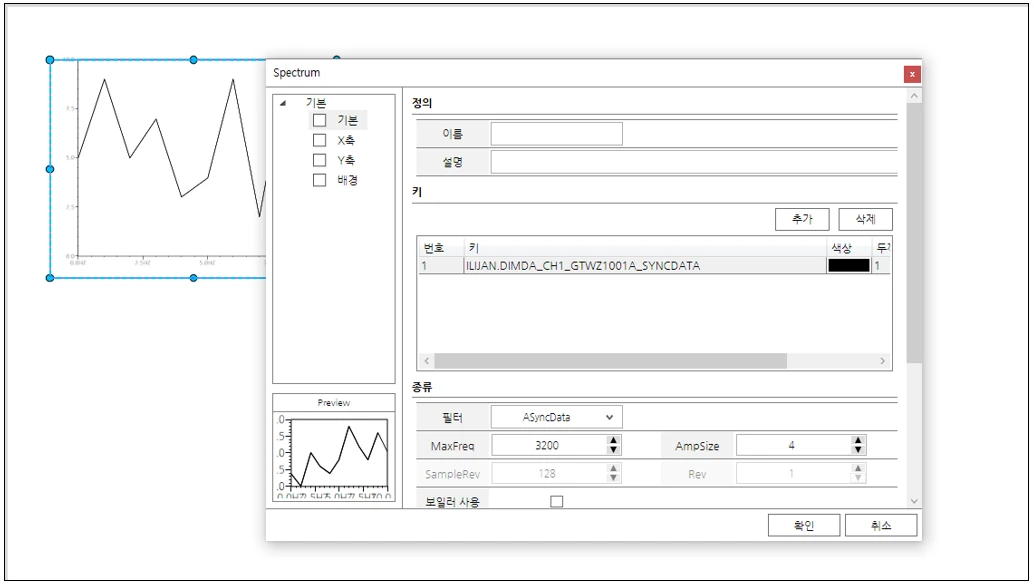Click the spectrum chart on the canvas
Image resolution: width=1034 pixels, height=585 pixels.
(158, 169)
